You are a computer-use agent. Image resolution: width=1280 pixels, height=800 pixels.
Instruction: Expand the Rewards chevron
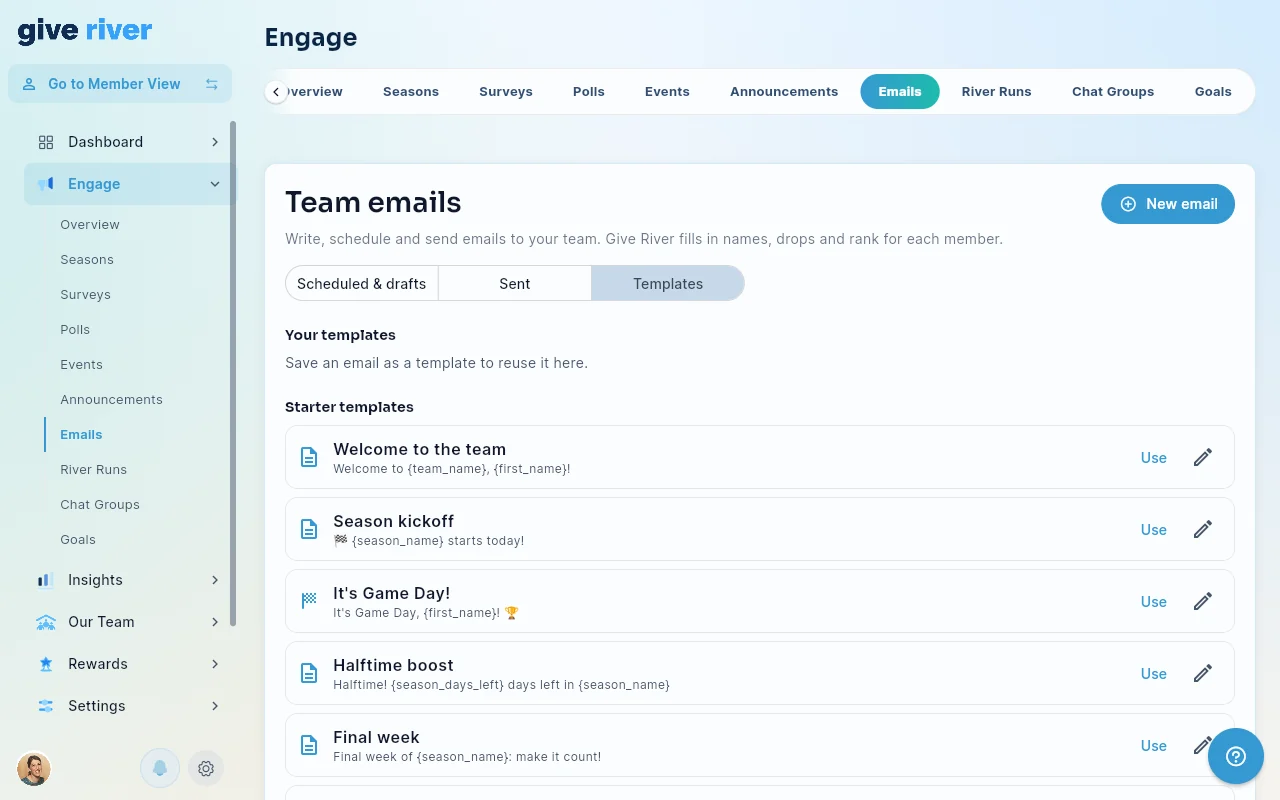(x=215, y=664)
